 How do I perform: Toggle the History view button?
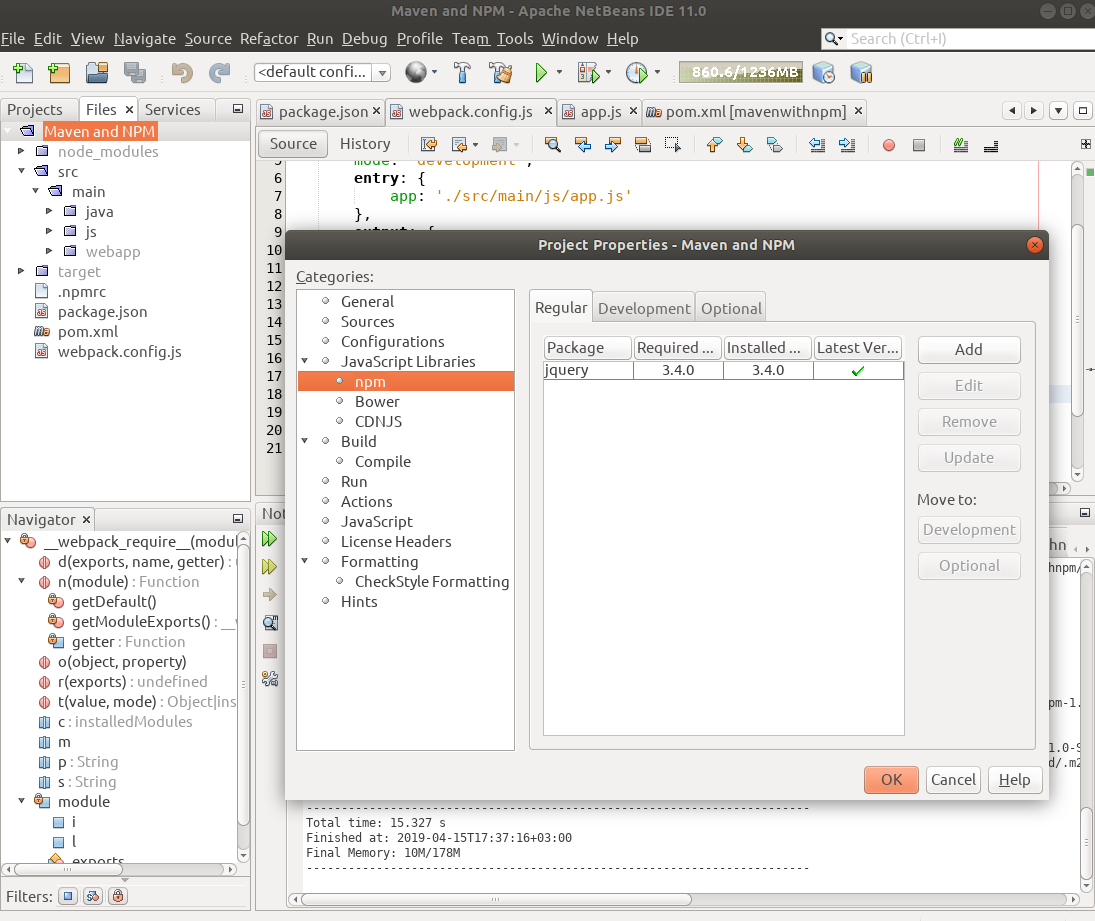click(365, 144)
